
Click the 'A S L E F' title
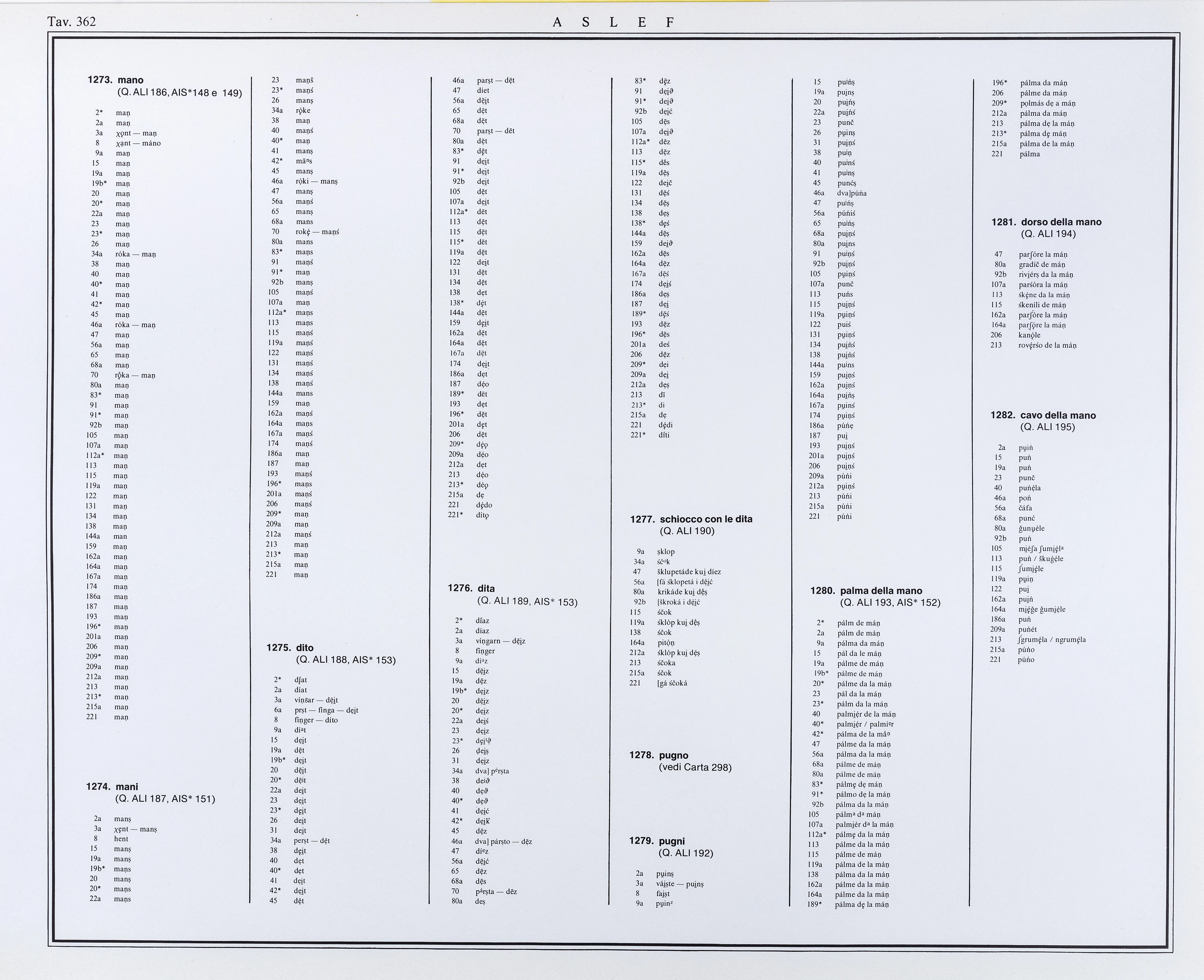coord(613,23)
